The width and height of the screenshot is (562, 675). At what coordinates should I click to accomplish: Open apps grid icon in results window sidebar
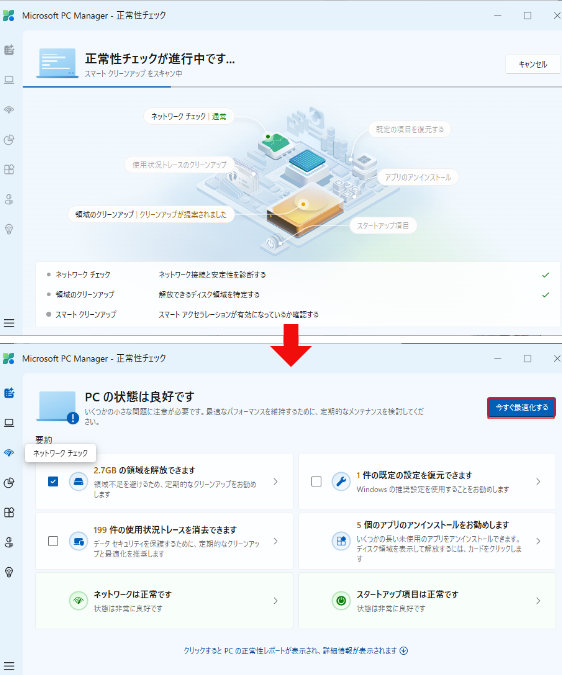click(9, 512)
